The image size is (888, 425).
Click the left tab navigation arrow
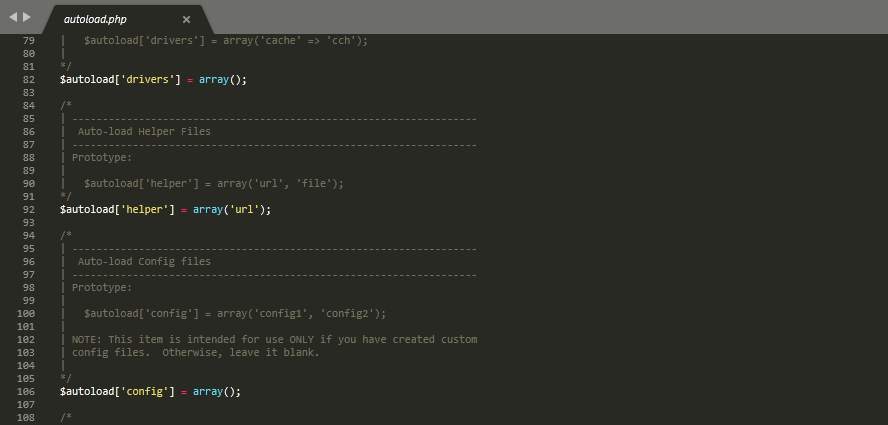pos(13,18)
